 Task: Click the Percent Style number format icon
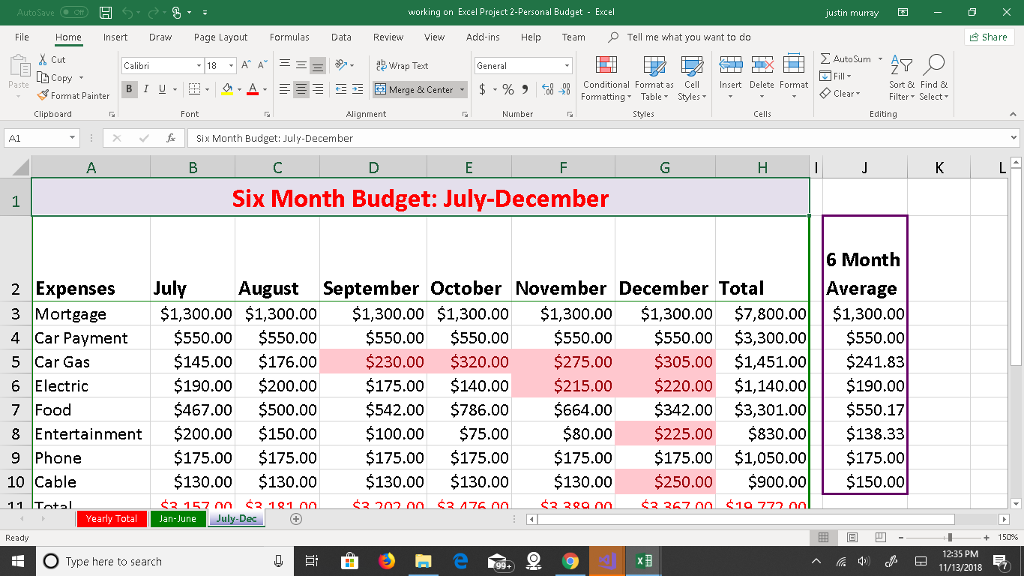click(x=508, y=89)
